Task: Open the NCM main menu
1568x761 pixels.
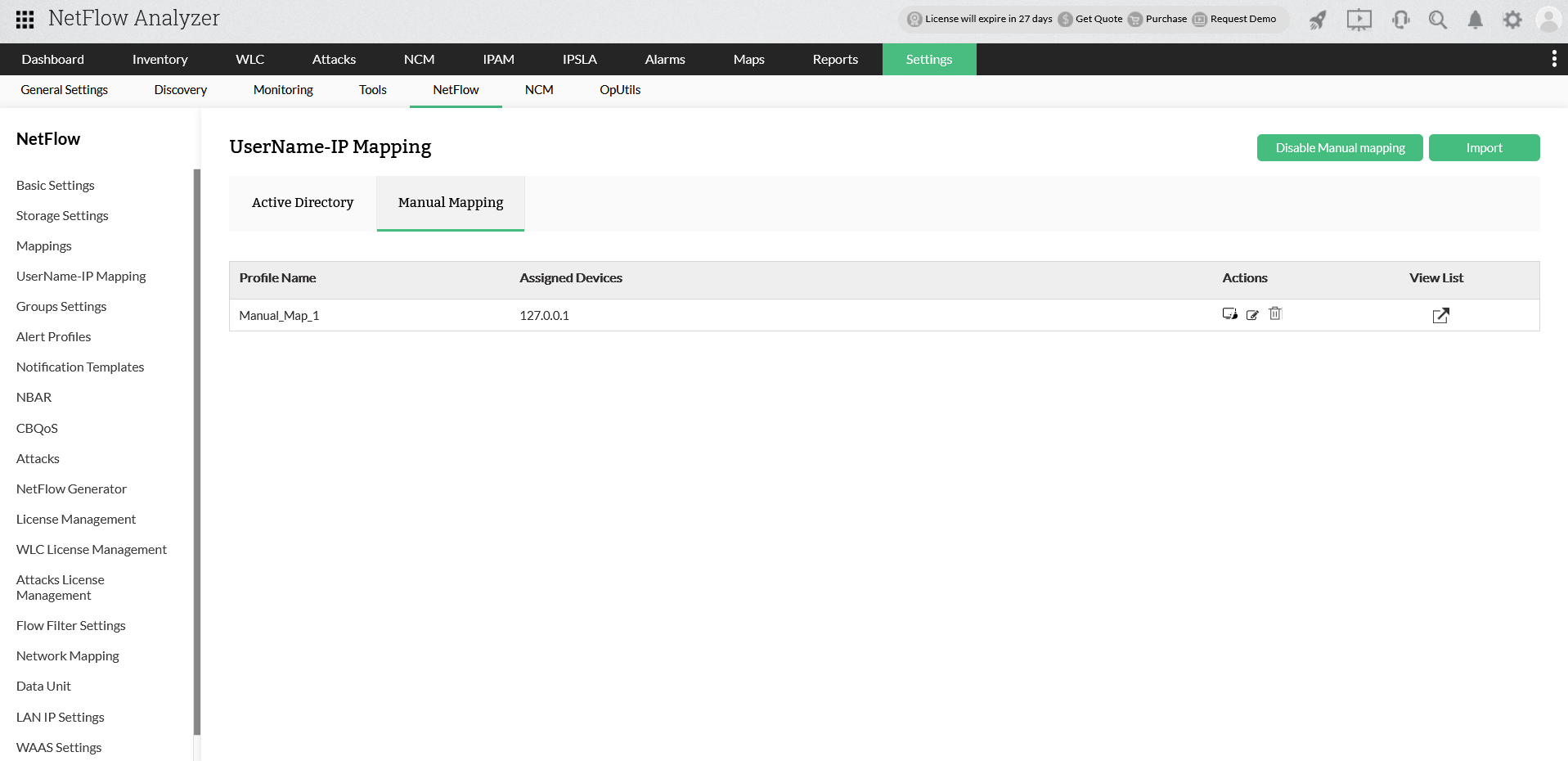Action: tap(420, 59)
